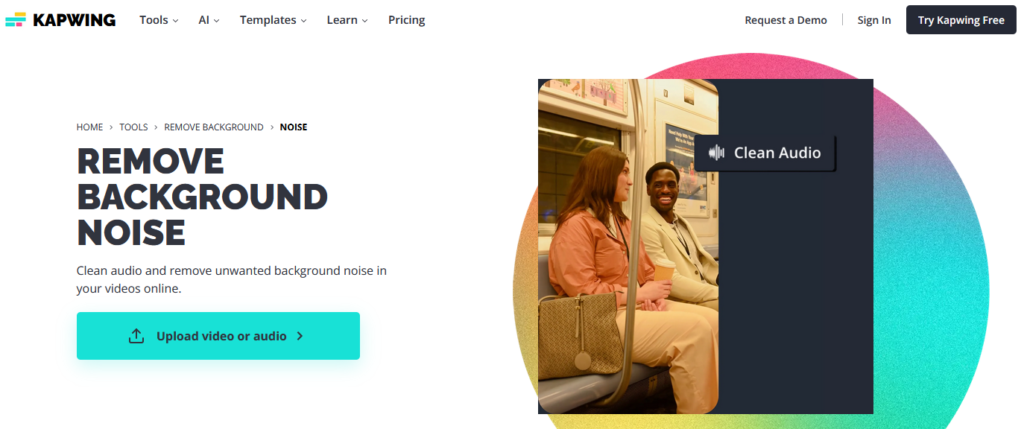Open TOOLS in the breadcrumb

click(133, 127)
